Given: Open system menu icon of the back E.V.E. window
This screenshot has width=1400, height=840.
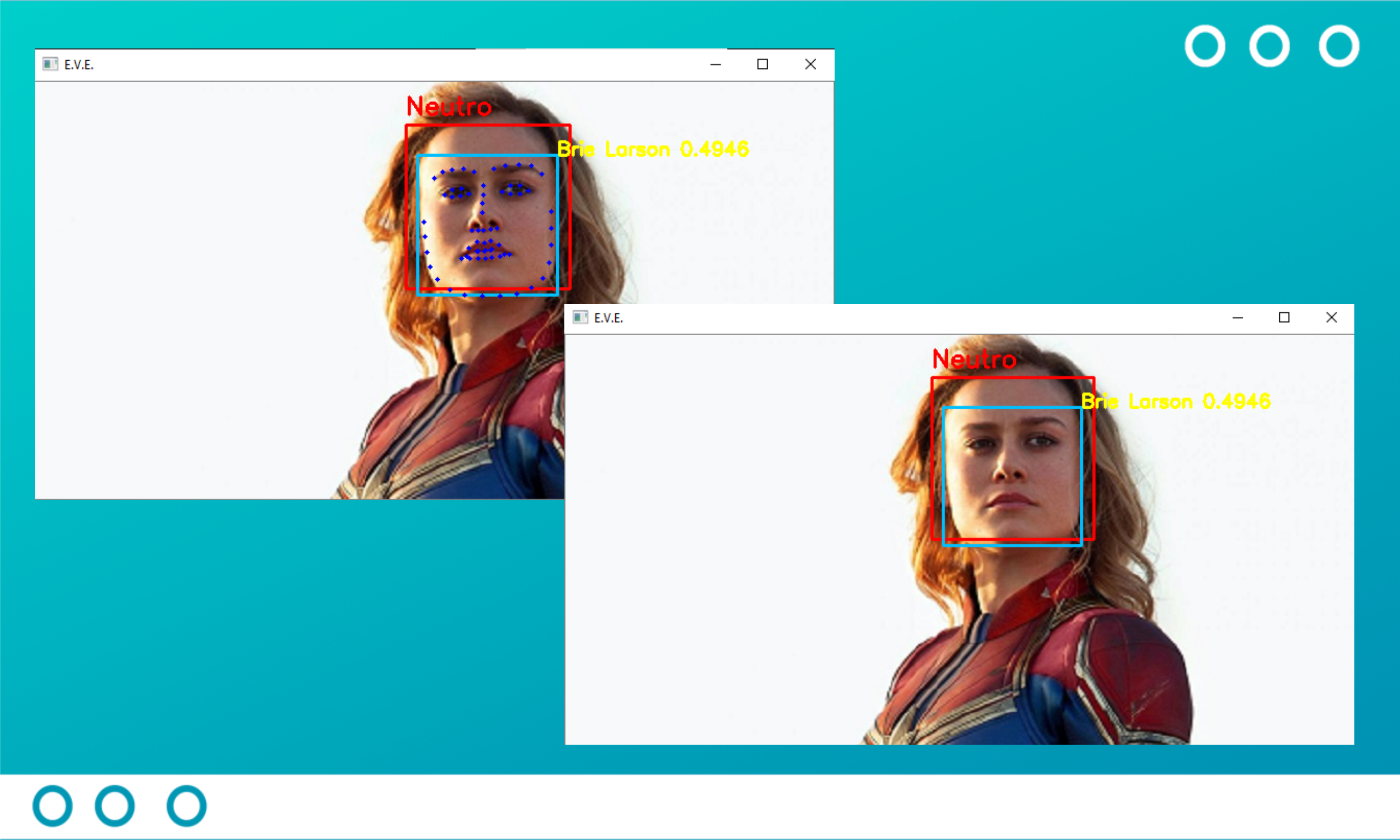Looking at the screenshot, I should coord(50,64).
